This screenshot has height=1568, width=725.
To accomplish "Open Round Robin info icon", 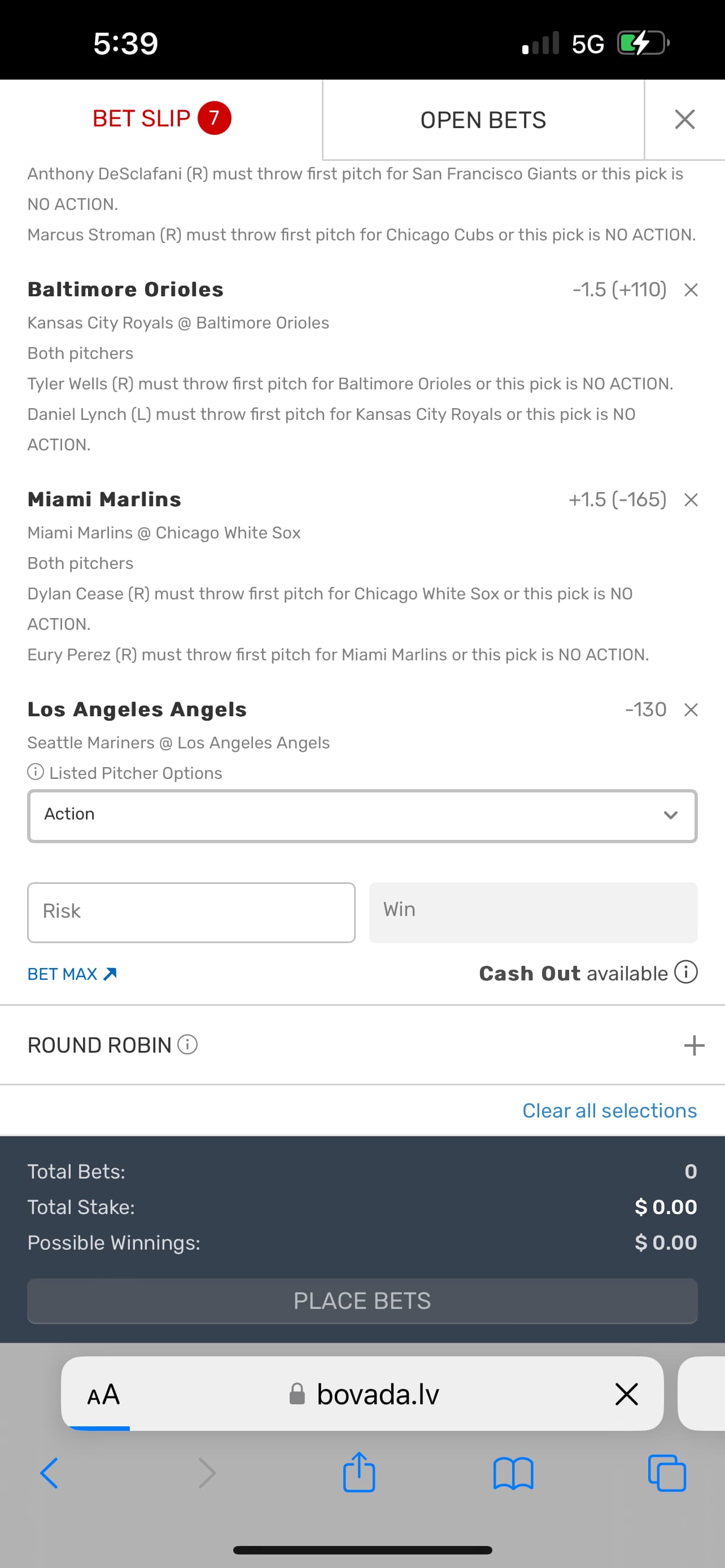I will point(187,1045).
